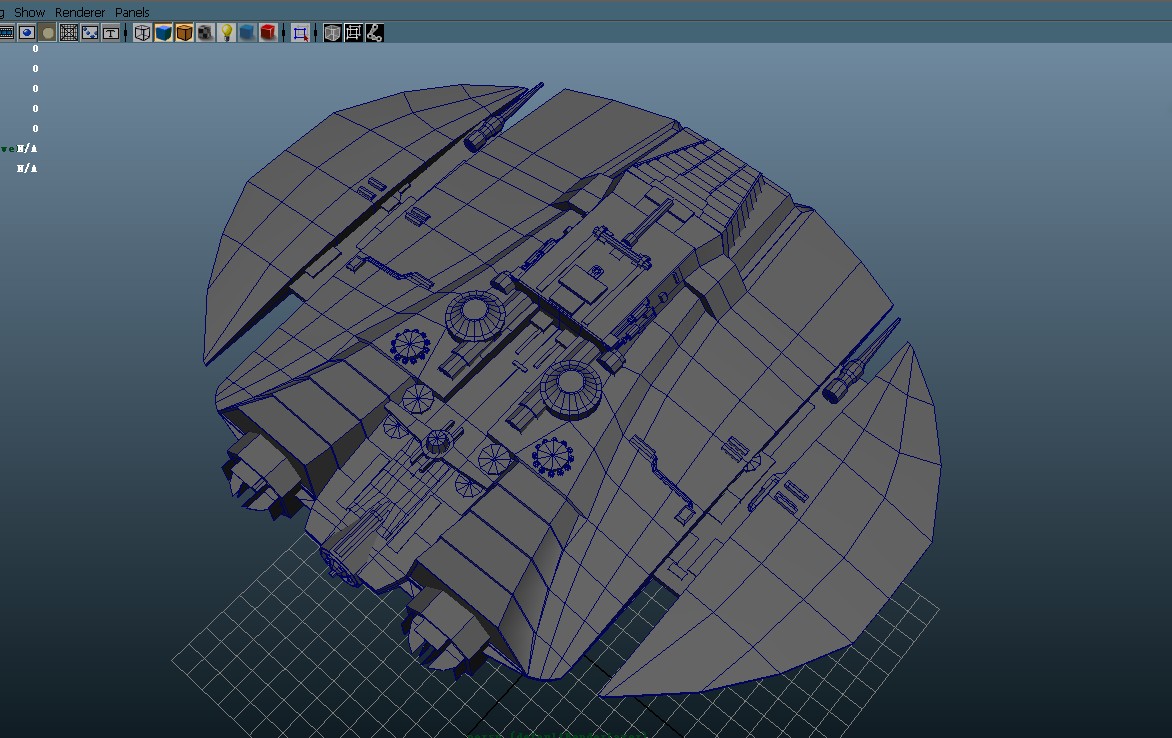Image resolution: width=1172 pixels, height=738 pixels.
Task: Switch to Wireframe display mode
Action: 142,32
